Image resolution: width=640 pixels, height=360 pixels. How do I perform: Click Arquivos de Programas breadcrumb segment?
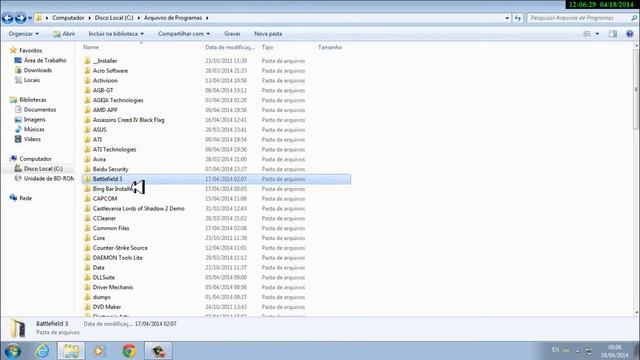(173, 18)
